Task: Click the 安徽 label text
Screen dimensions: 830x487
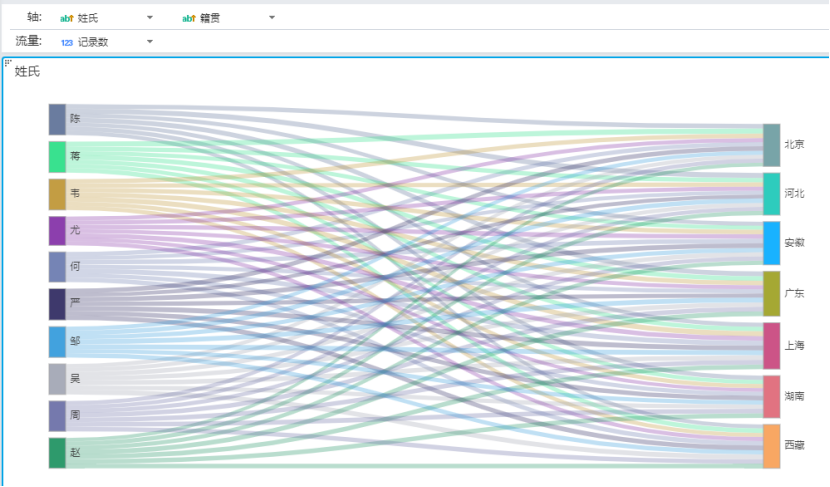Action: pyautogui.click(x=795, y=242)
